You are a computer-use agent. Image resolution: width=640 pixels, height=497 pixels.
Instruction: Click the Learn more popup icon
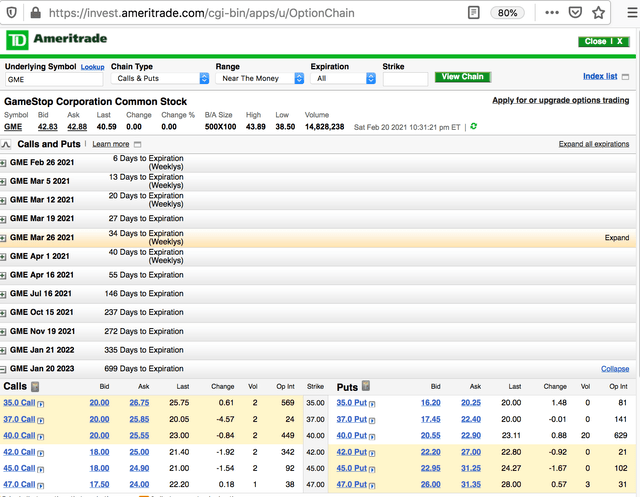tap(138, 144)
